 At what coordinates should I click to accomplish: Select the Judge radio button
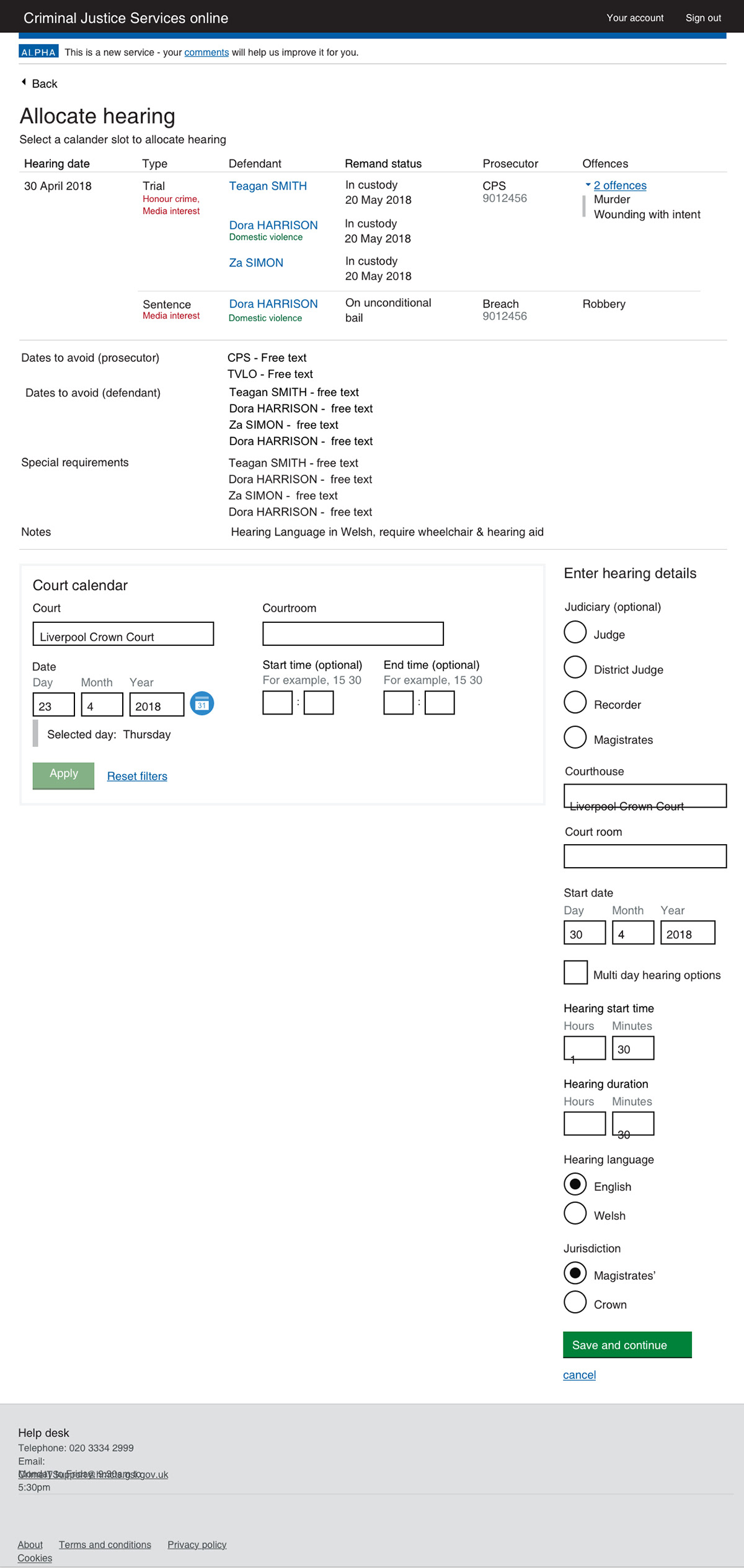click(x=575, y=632)
